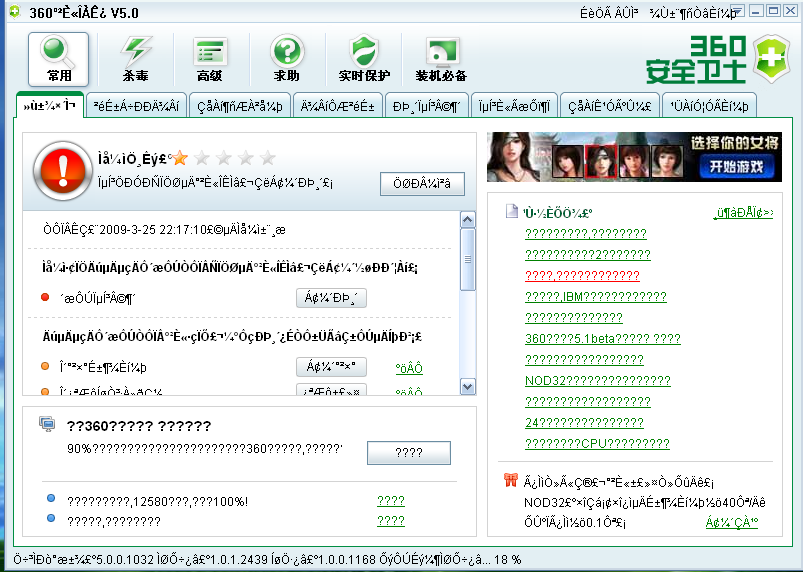Open the '360????5.1beta????? ????' news link
Viewport: 803px width, 572px height.
pyautogui.click(x=603, y=339)
